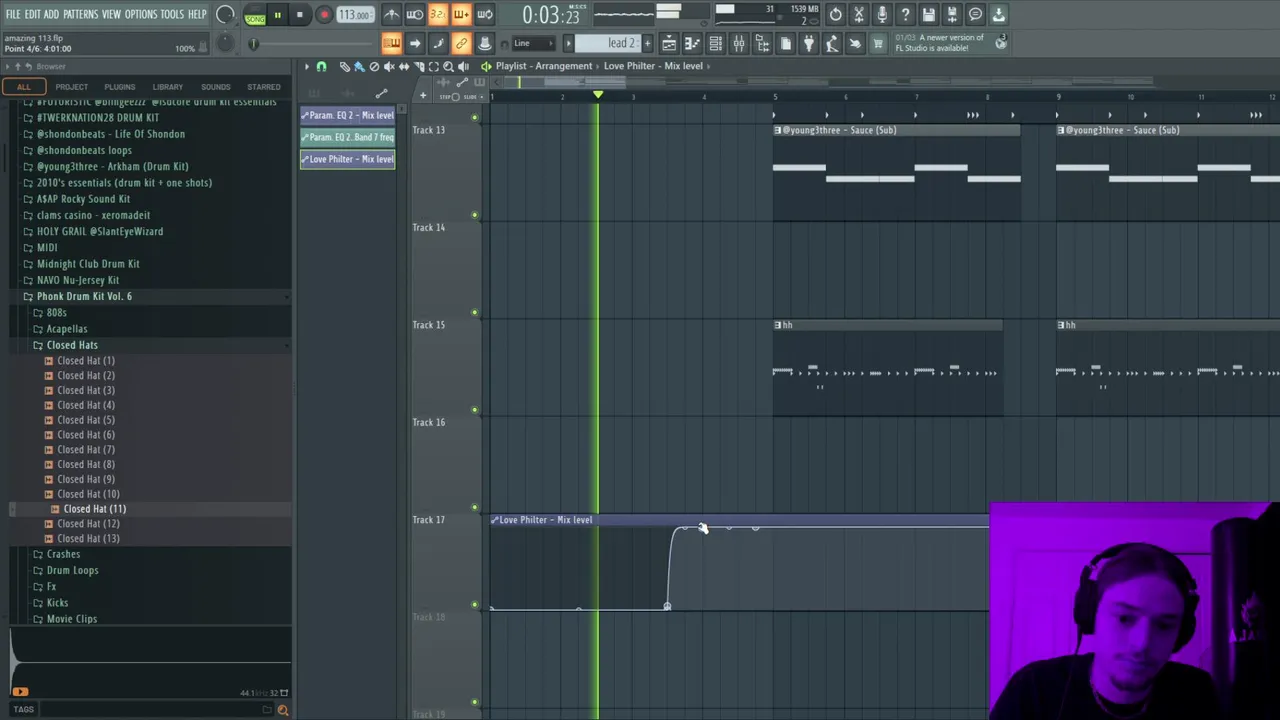
Task: Toggle countdown before recording
Action: tap(437, 15)
